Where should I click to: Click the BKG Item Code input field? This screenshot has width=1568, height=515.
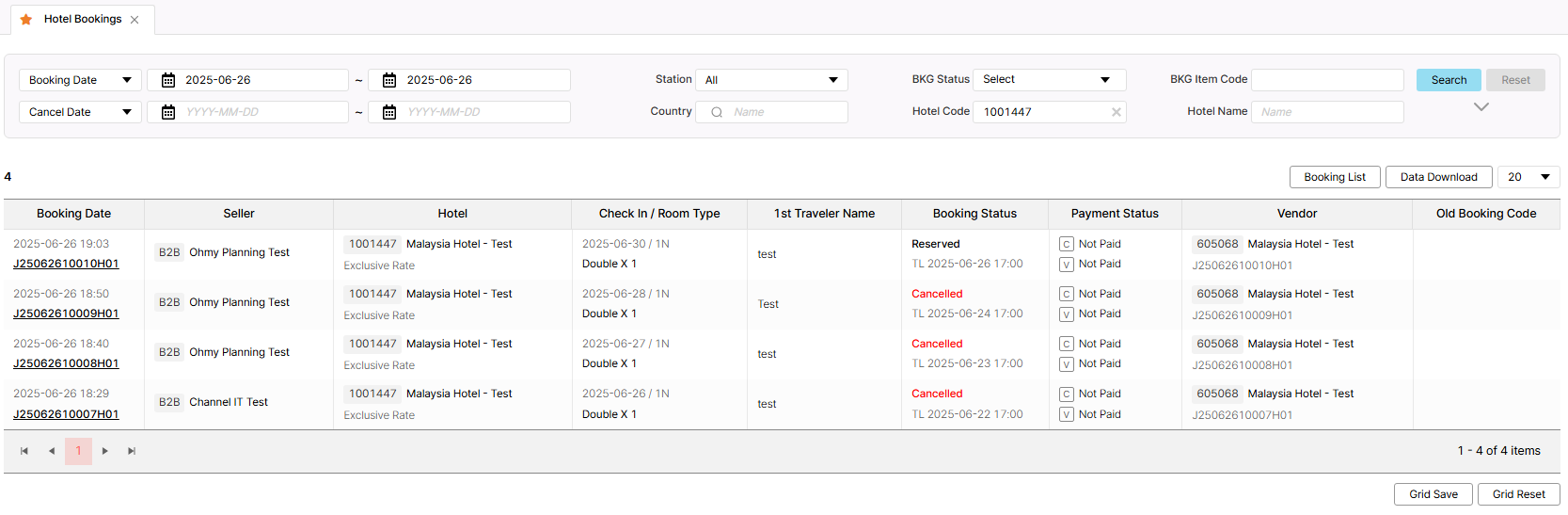[1327, 80]
